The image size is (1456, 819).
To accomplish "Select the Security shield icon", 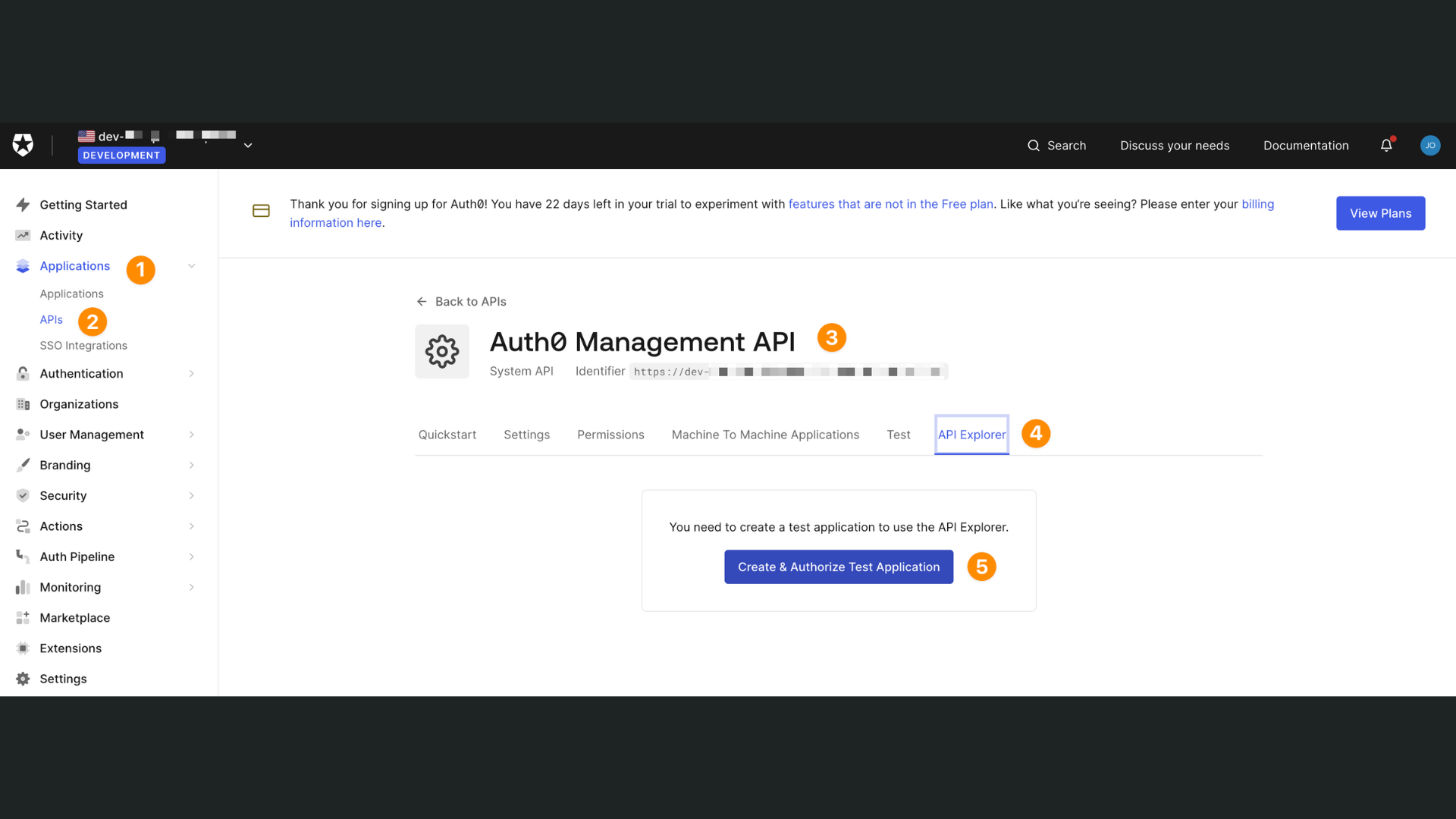I will [22, 495].
